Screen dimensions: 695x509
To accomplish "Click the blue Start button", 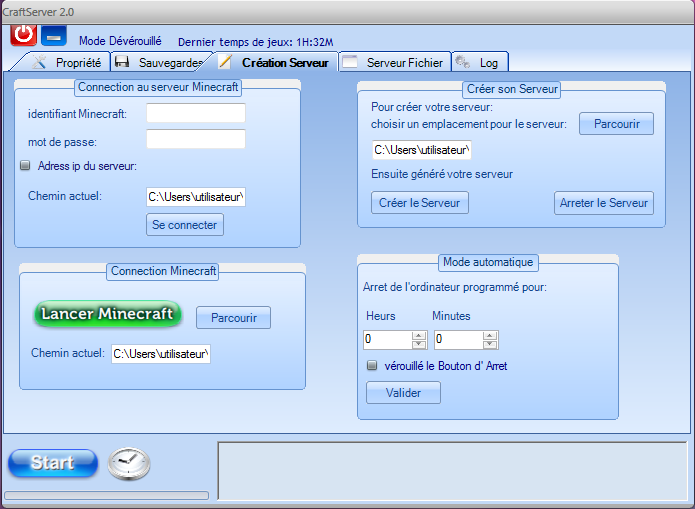I will pyautogui.click(x=53, y=463).
